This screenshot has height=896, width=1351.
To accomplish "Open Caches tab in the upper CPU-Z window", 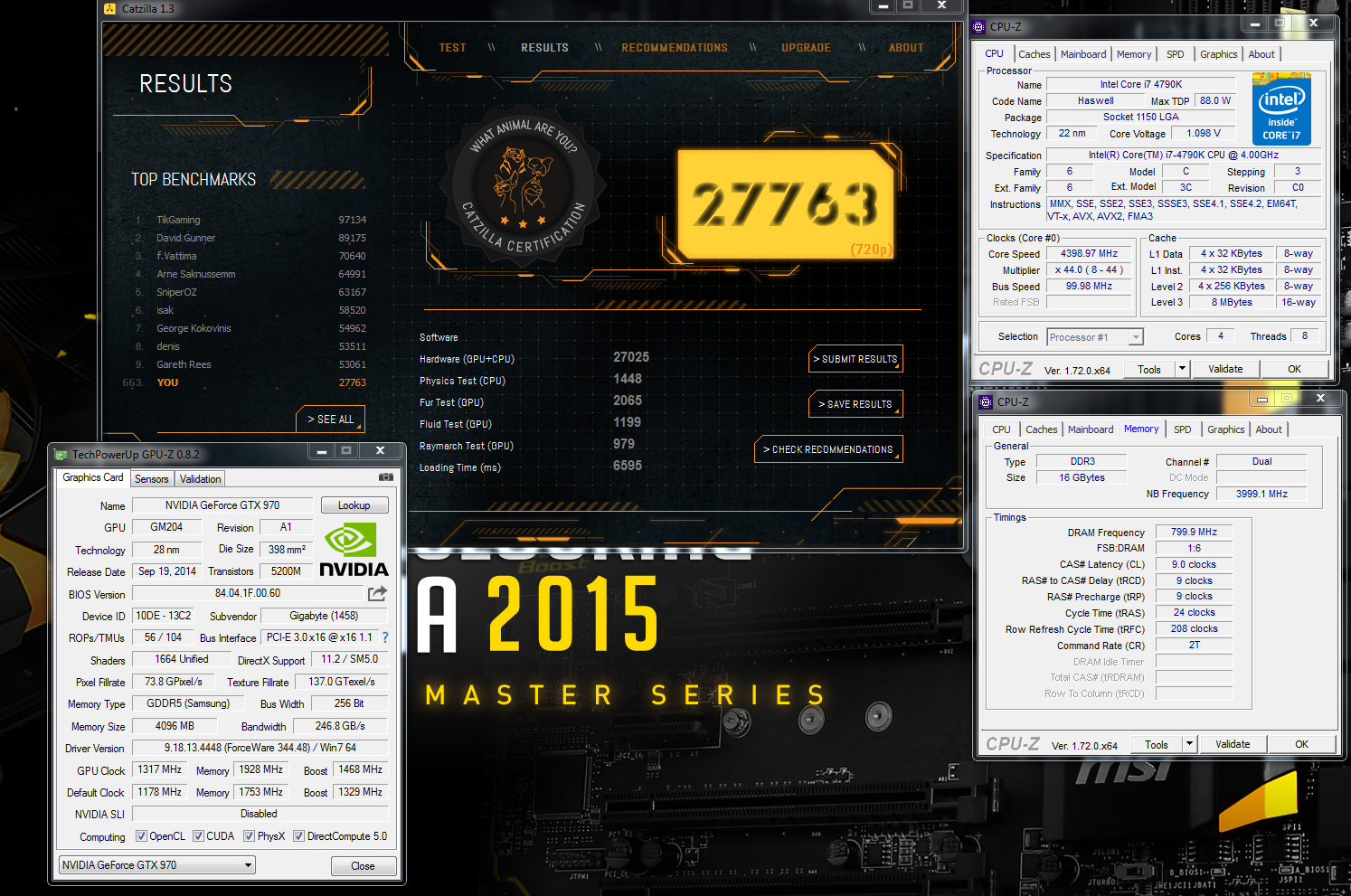I will pyautogui.click(x=1034, y=54).
